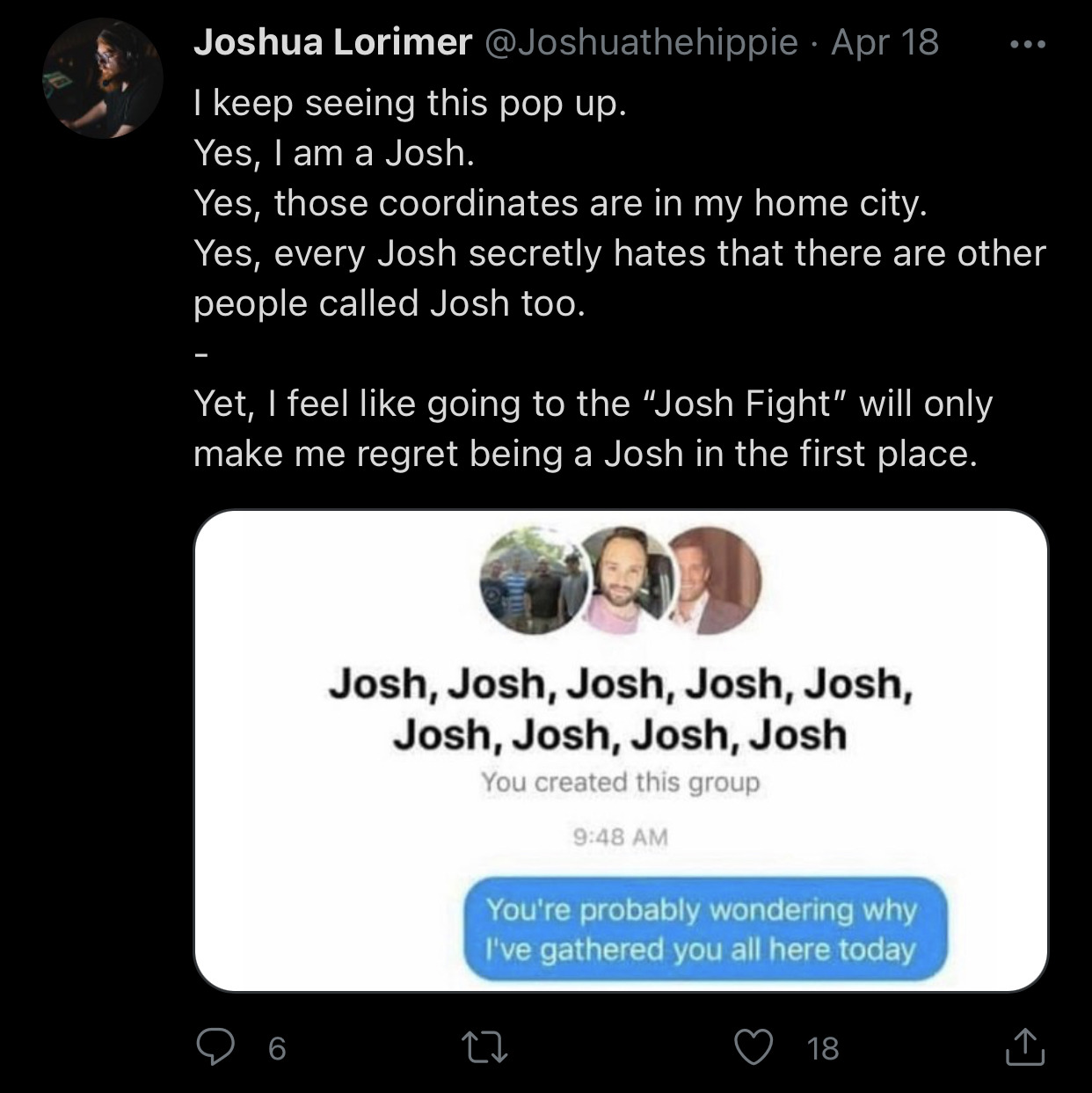Screen dimensions: 1092x1093
Task: View the 18 likes count
Action: (x=823, y=1048)
